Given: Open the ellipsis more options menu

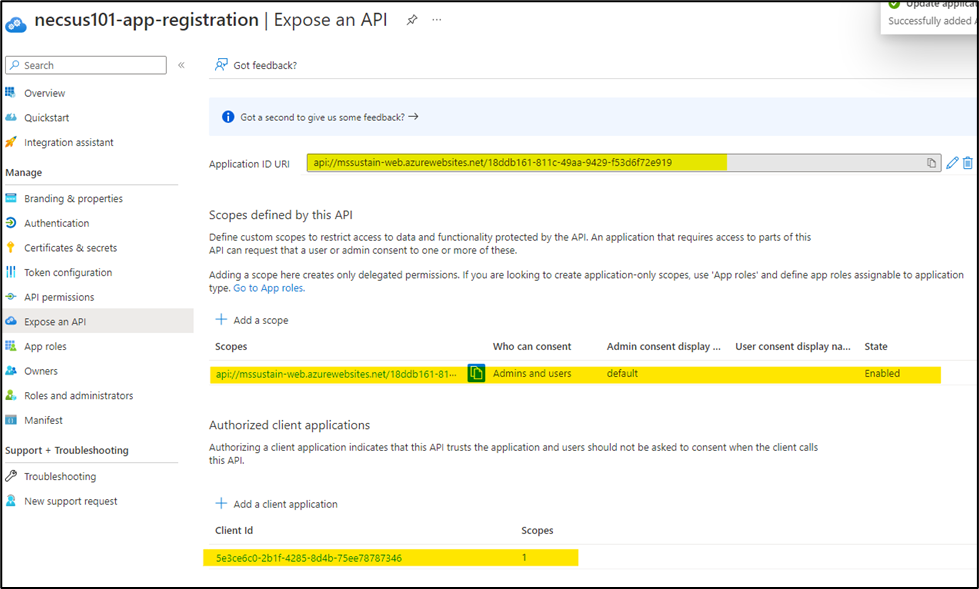Looking at the screenshot, I should [x=437, y=20].
